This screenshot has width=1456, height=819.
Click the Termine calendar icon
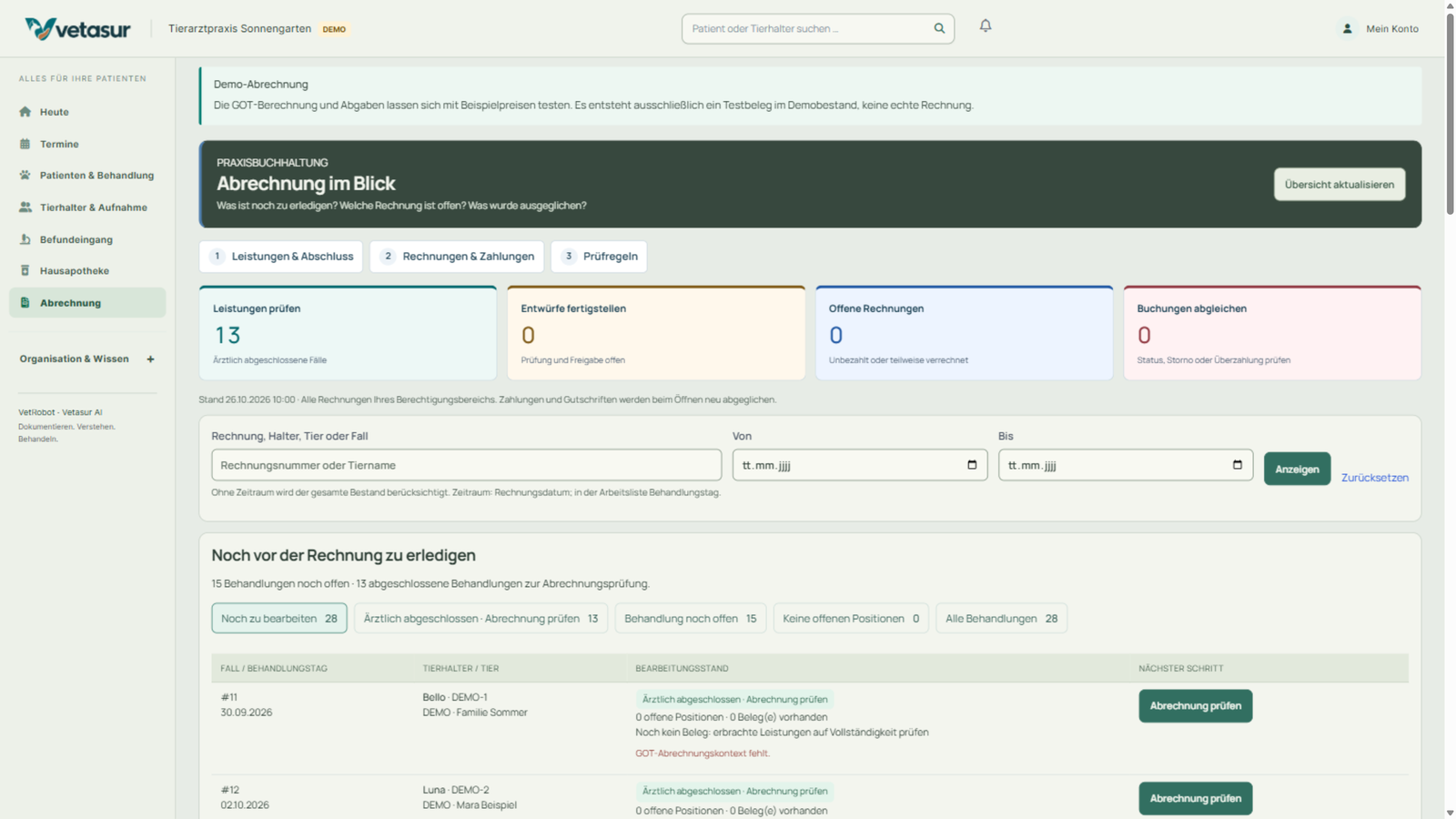click(x=25, y=144)
